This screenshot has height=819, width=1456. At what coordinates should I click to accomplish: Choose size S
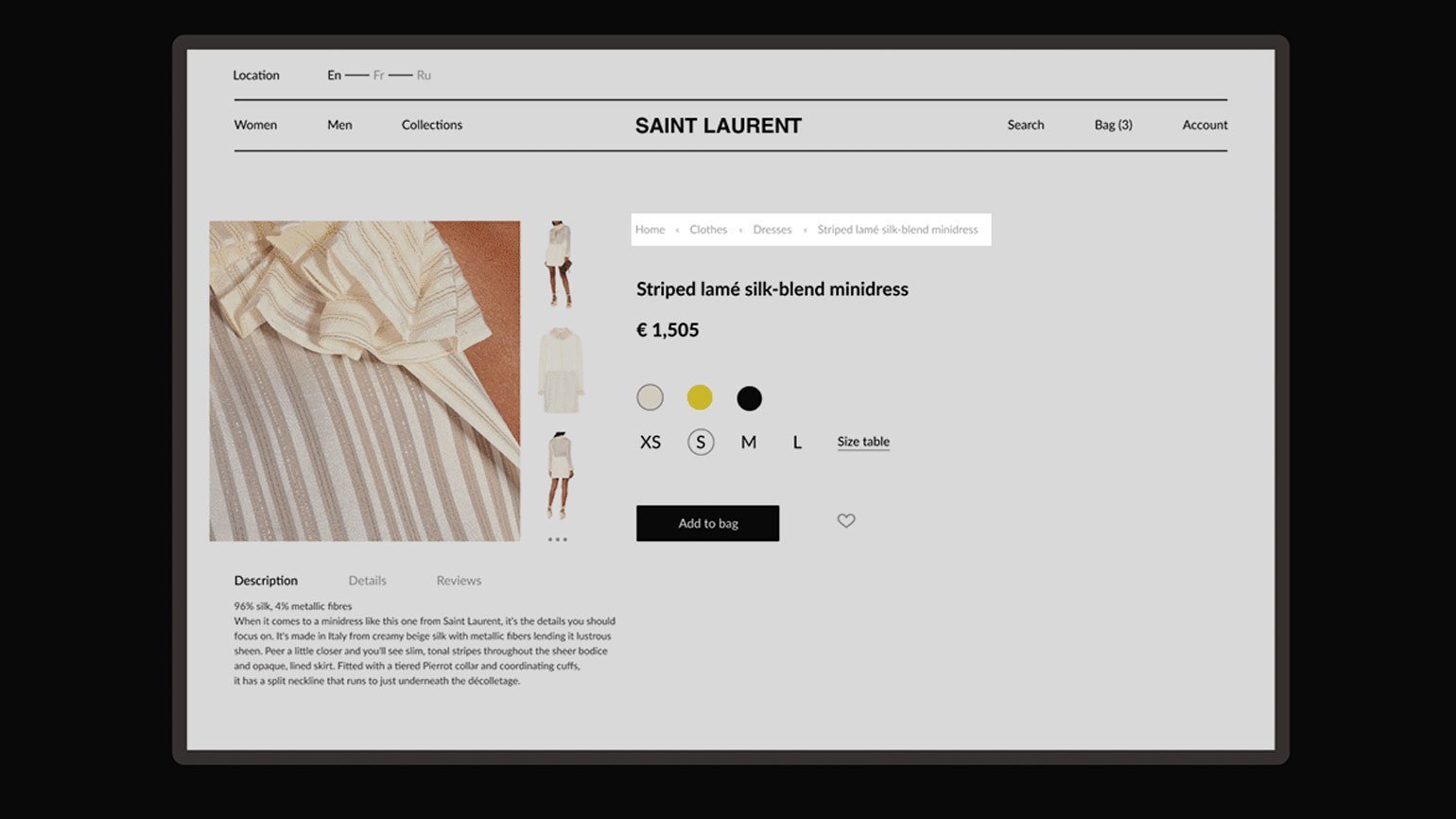(701, 443)
